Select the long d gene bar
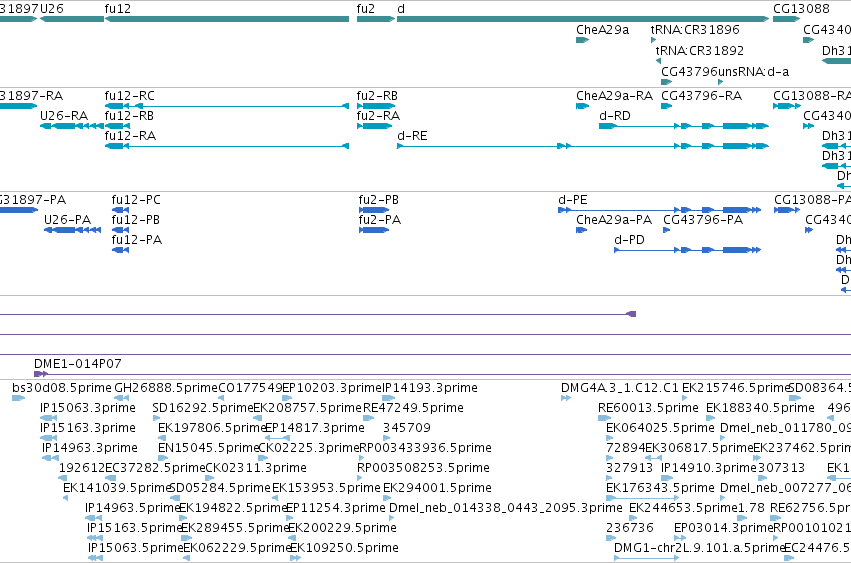Viewport: 851px width, 563px height. 583,19
